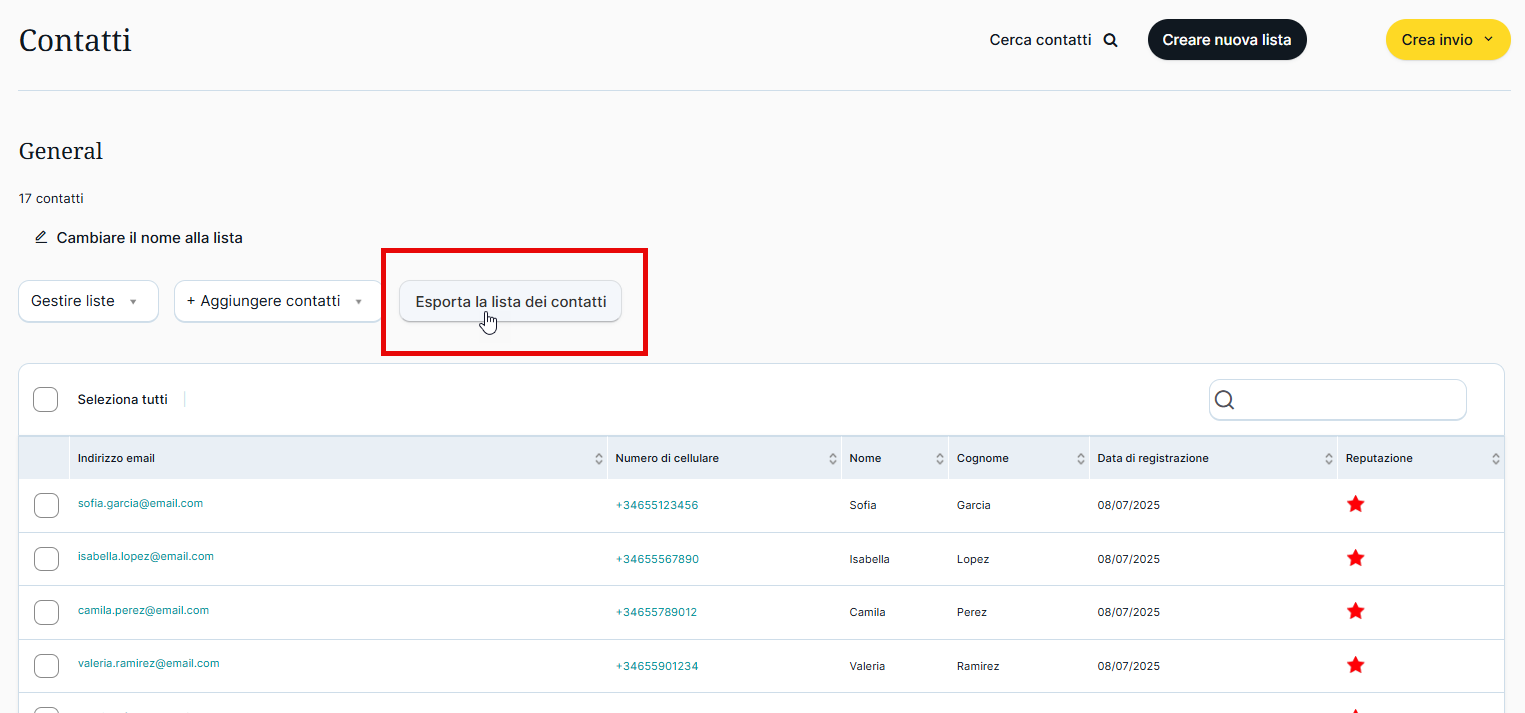The image size is (1525, 713).
Task: Expand the Aggiungere contatti dropdown
Action: (x=277, y=301)
